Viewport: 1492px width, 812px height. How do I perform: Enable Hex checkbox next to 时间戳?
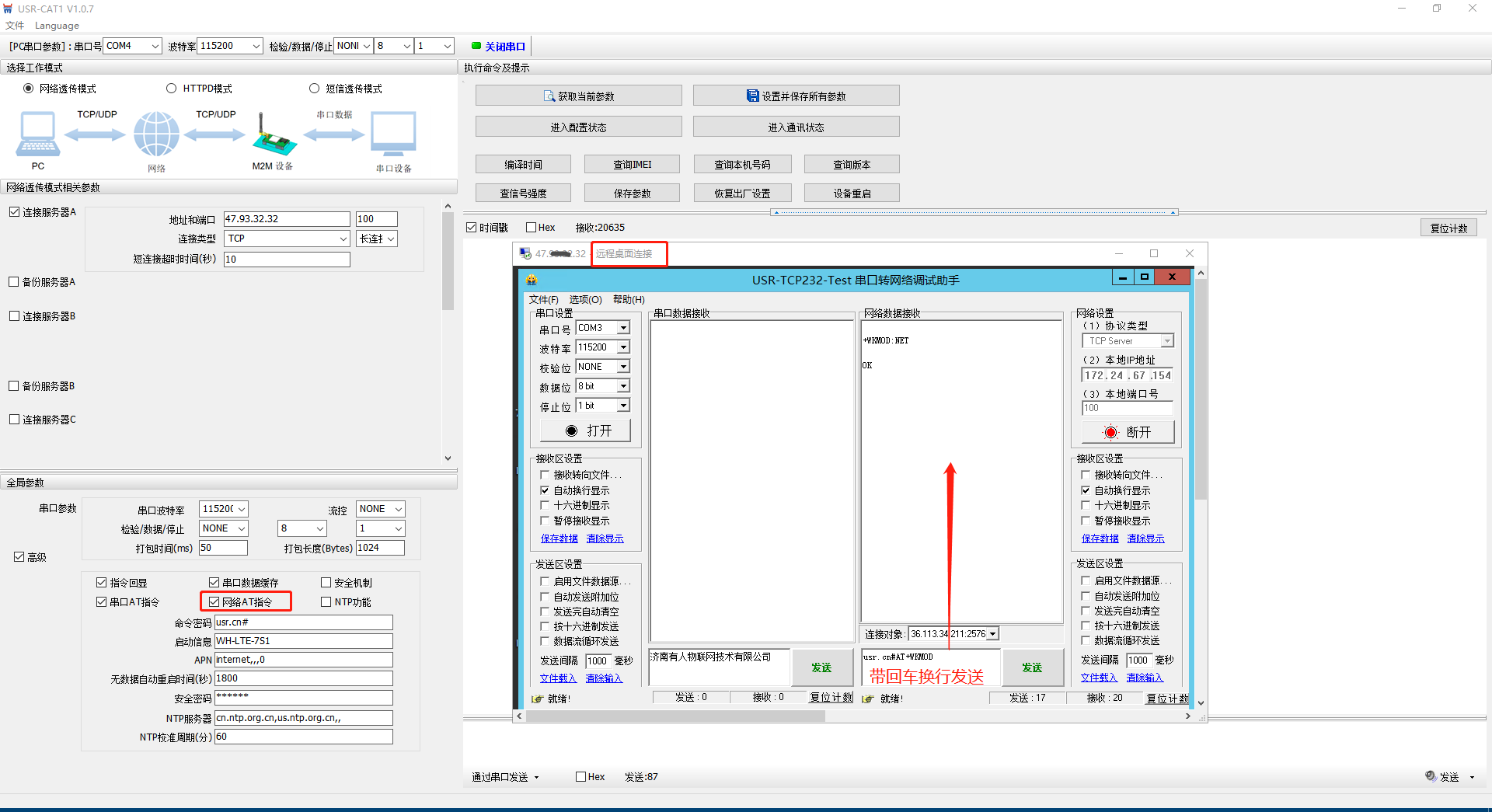click(532, 227)
